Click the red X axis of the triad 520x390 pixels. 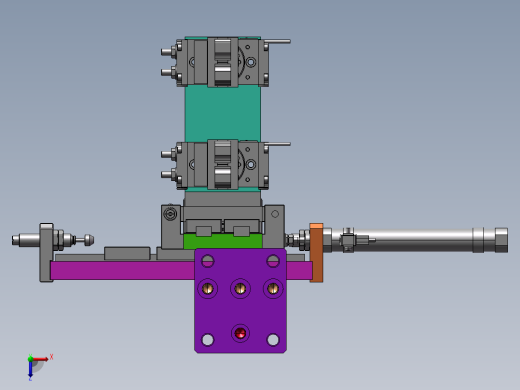[41, 359]
